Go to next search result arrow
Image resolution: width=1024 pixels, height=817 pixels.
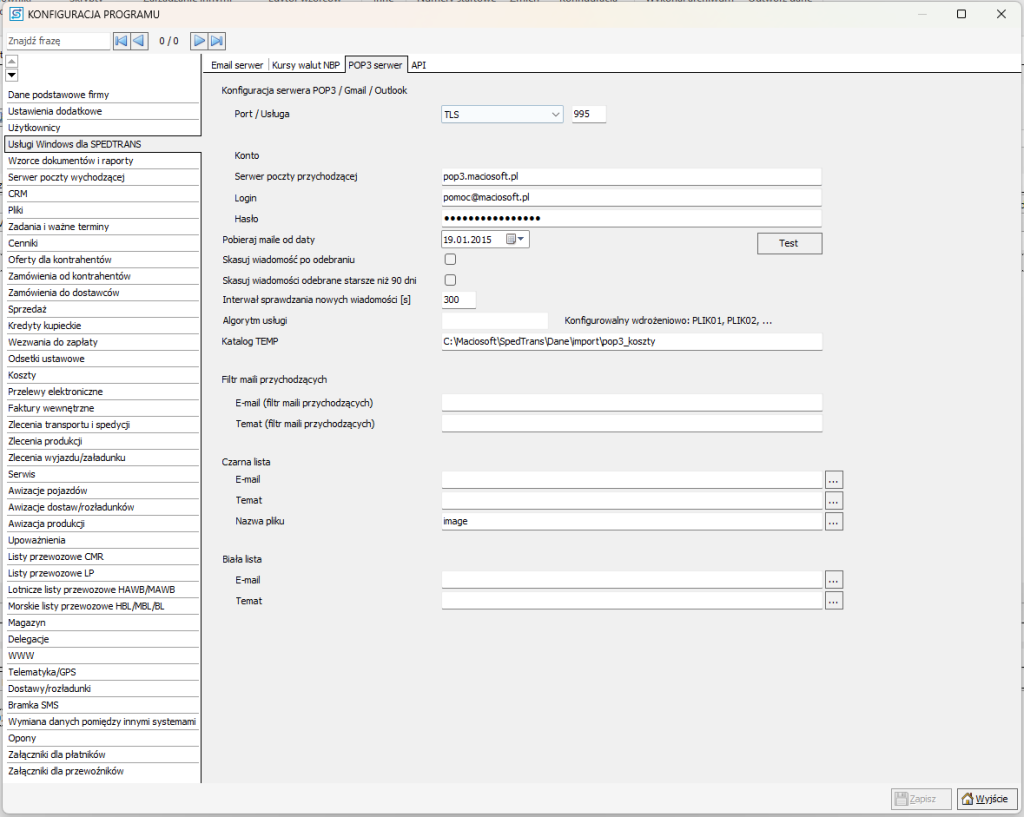(199, 41)
